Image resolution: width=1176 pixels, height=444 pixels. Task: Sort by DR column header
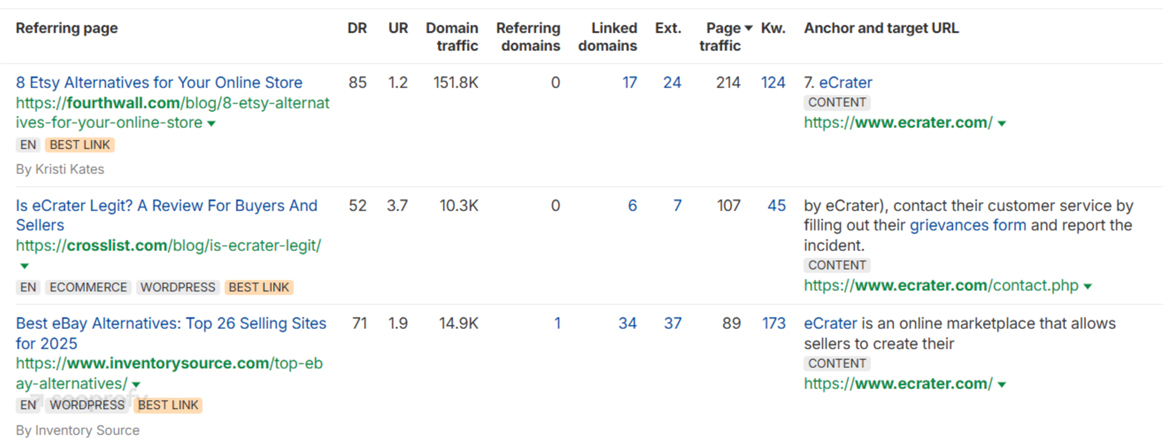[358, 28]
